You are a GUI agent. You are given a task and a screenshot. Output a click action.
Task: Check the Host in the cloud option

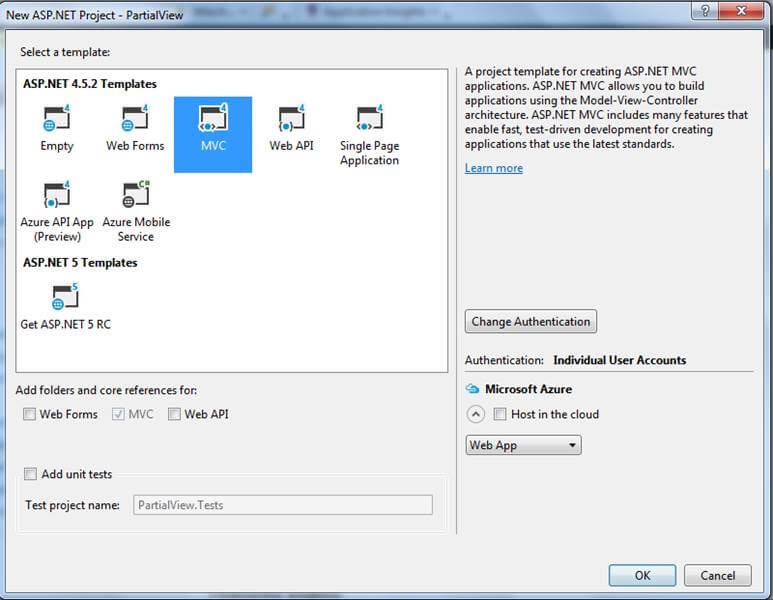[500, 414]
